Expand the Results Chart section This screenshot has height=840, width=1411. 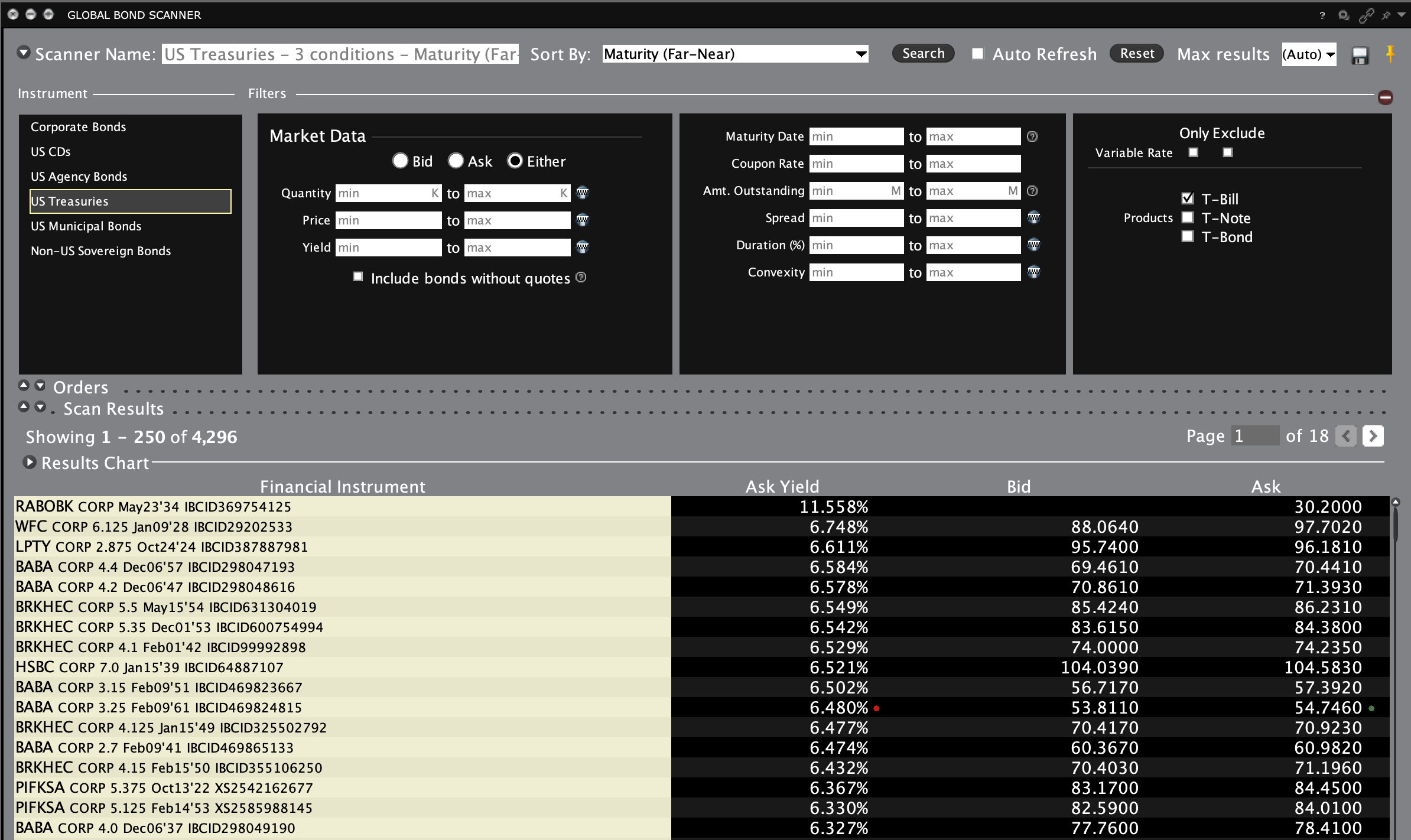(29, 463)
